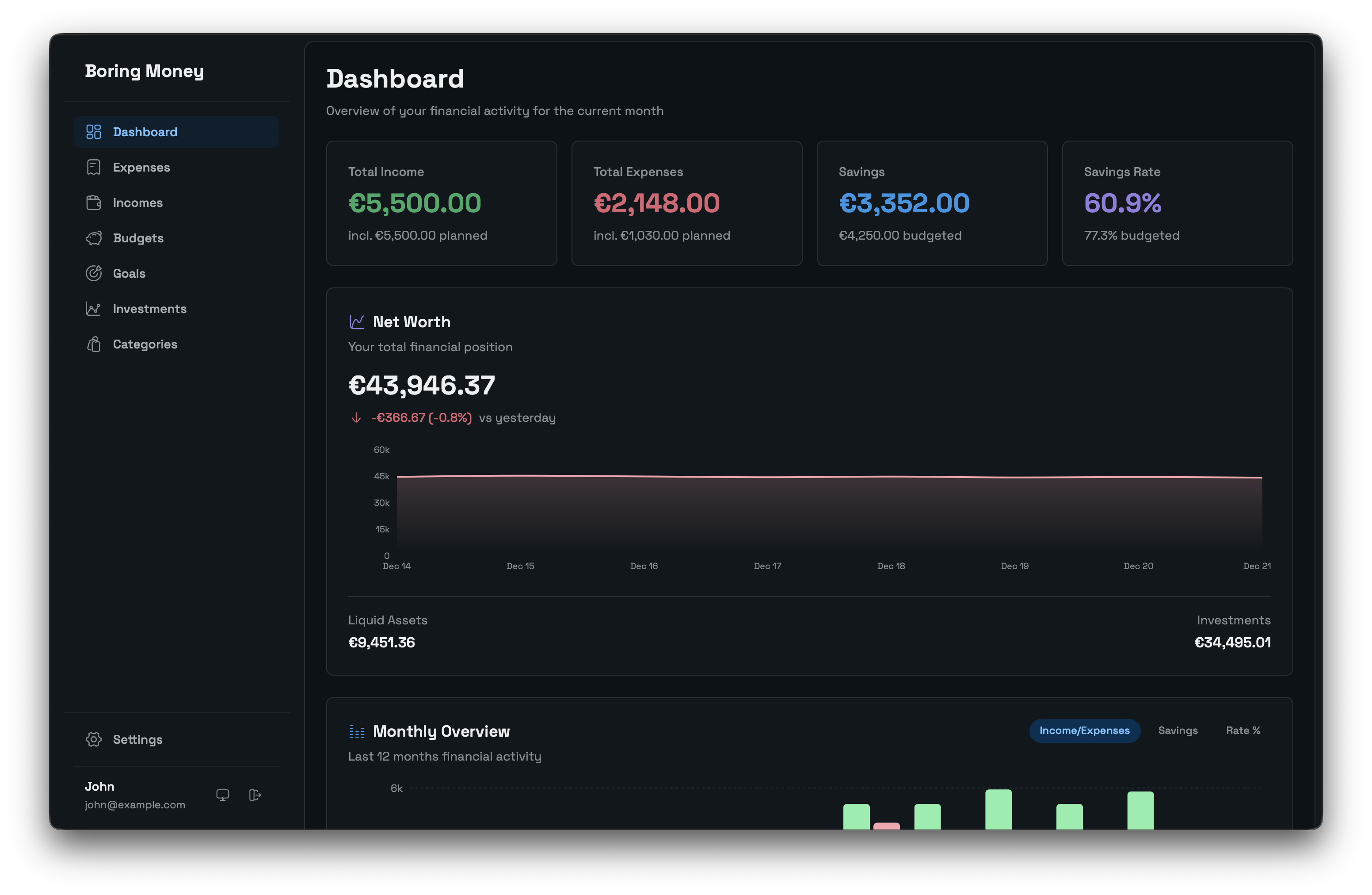Click the Incomes wallet icon
The height and width of the screenshot is (895, 1372).
pos(93,203)
